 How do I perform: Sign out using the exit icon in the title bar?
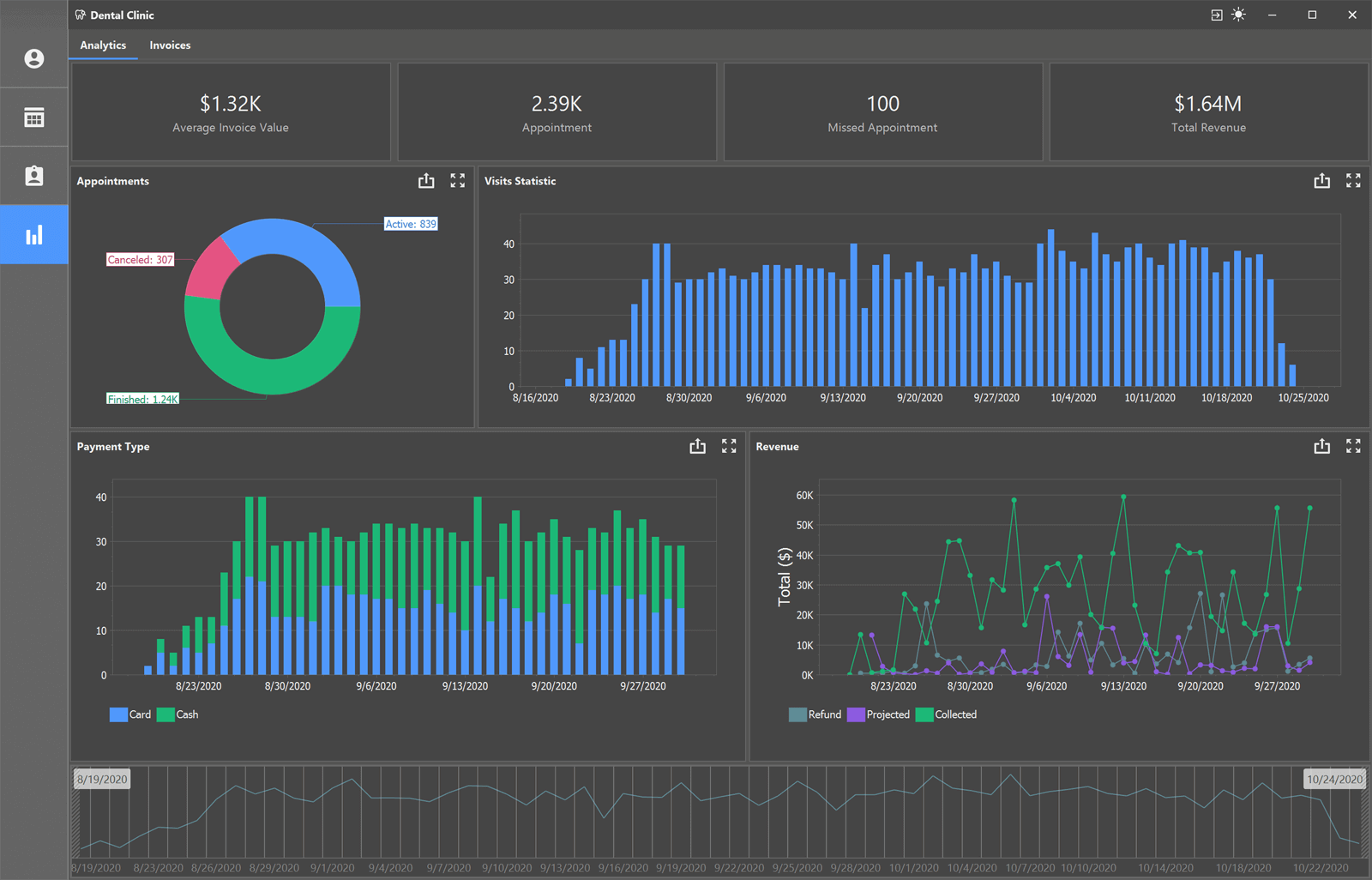pyautogui.click(x=1216, y=15)
